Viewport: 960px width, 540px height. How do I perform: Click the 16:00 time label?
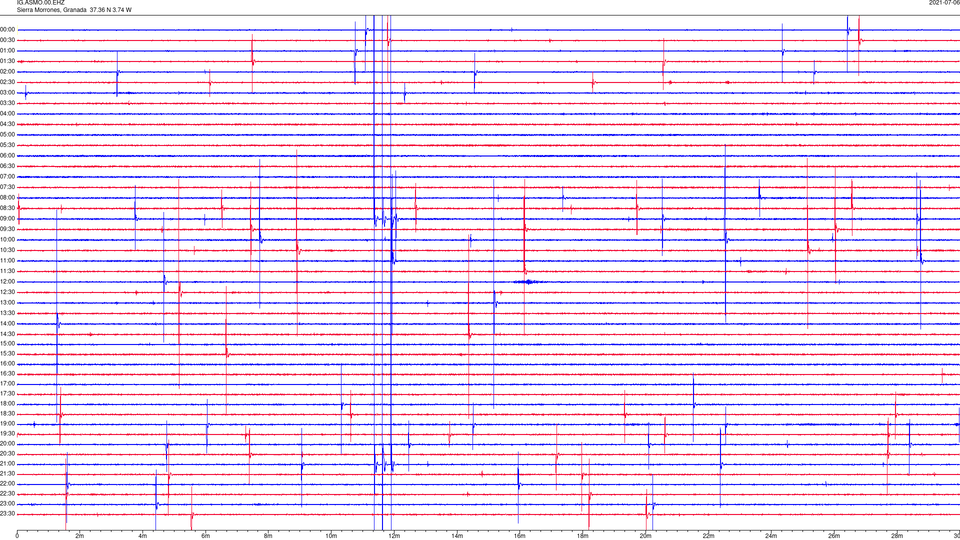click(x=8, y=364)
